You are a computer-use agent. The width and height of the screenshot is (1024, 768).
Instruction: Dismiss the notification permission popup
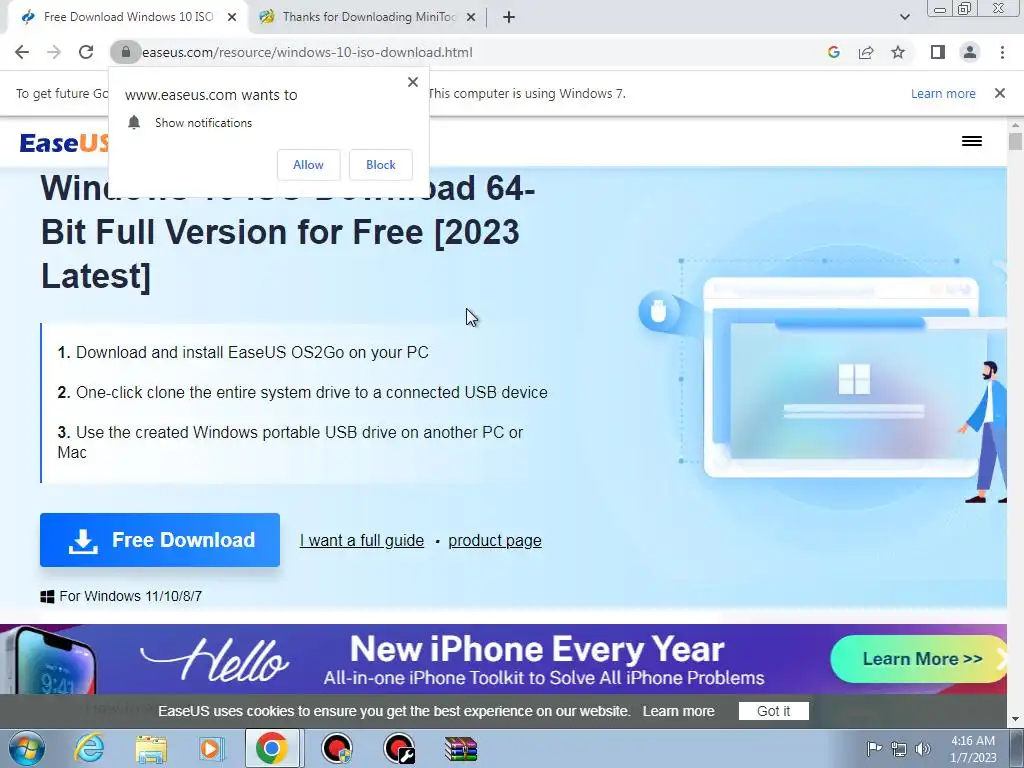coord(413,82)
